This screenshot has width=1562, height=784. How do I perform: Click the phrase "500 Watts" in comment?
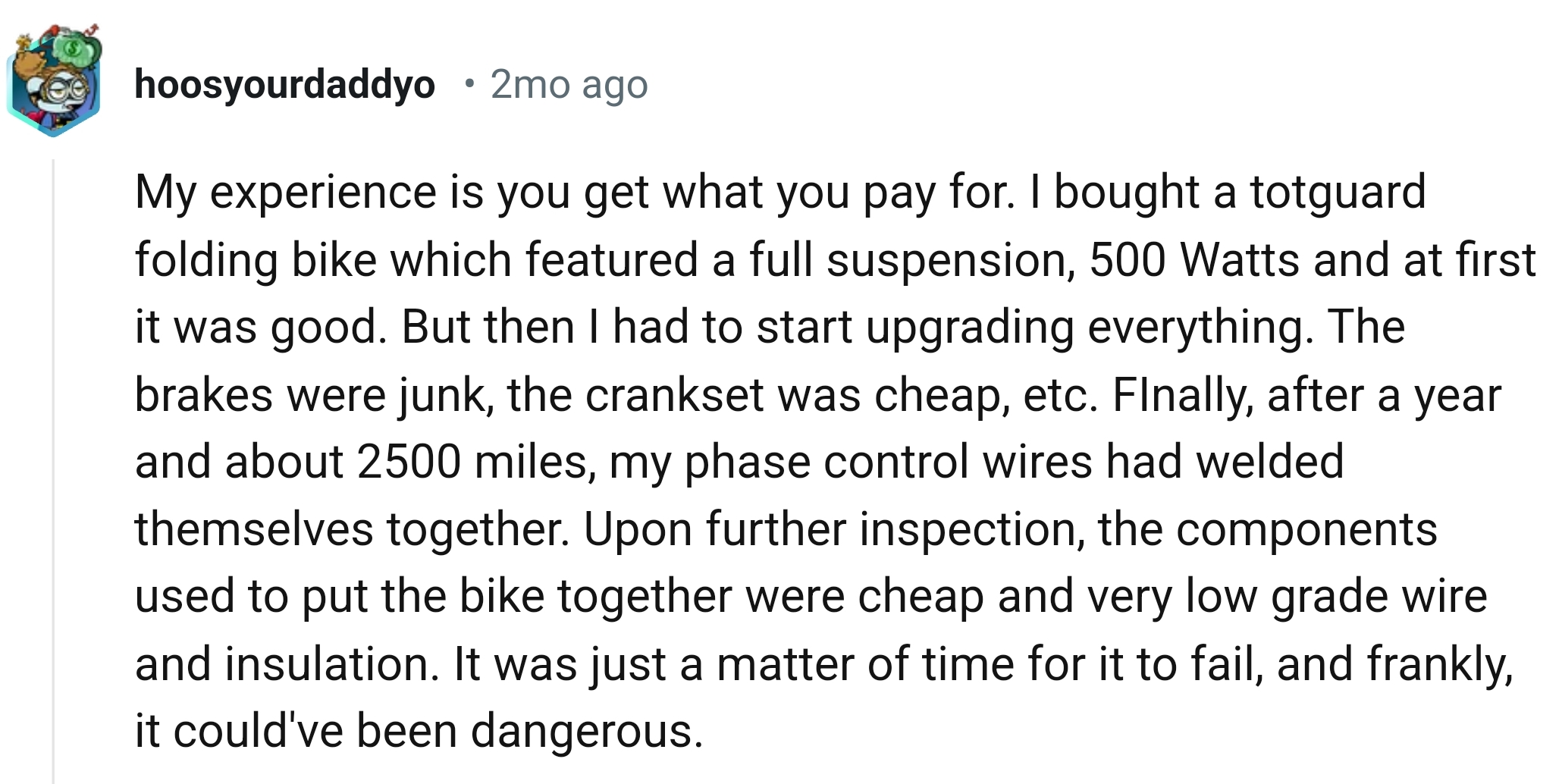(1194, 260)
